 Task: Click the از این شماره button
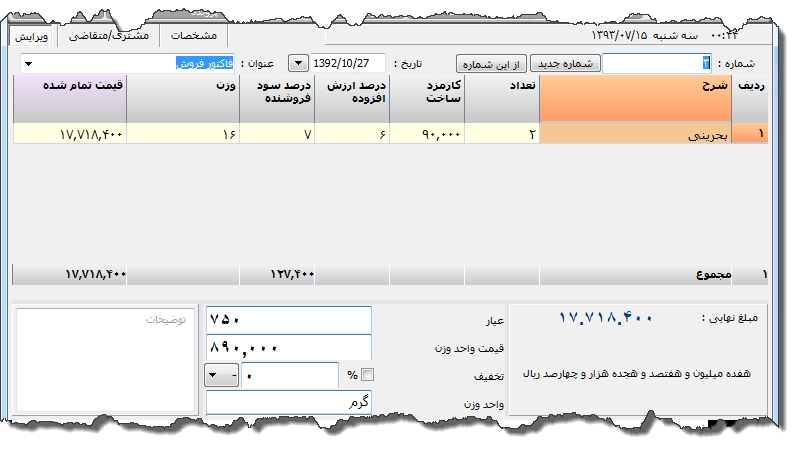491,64
